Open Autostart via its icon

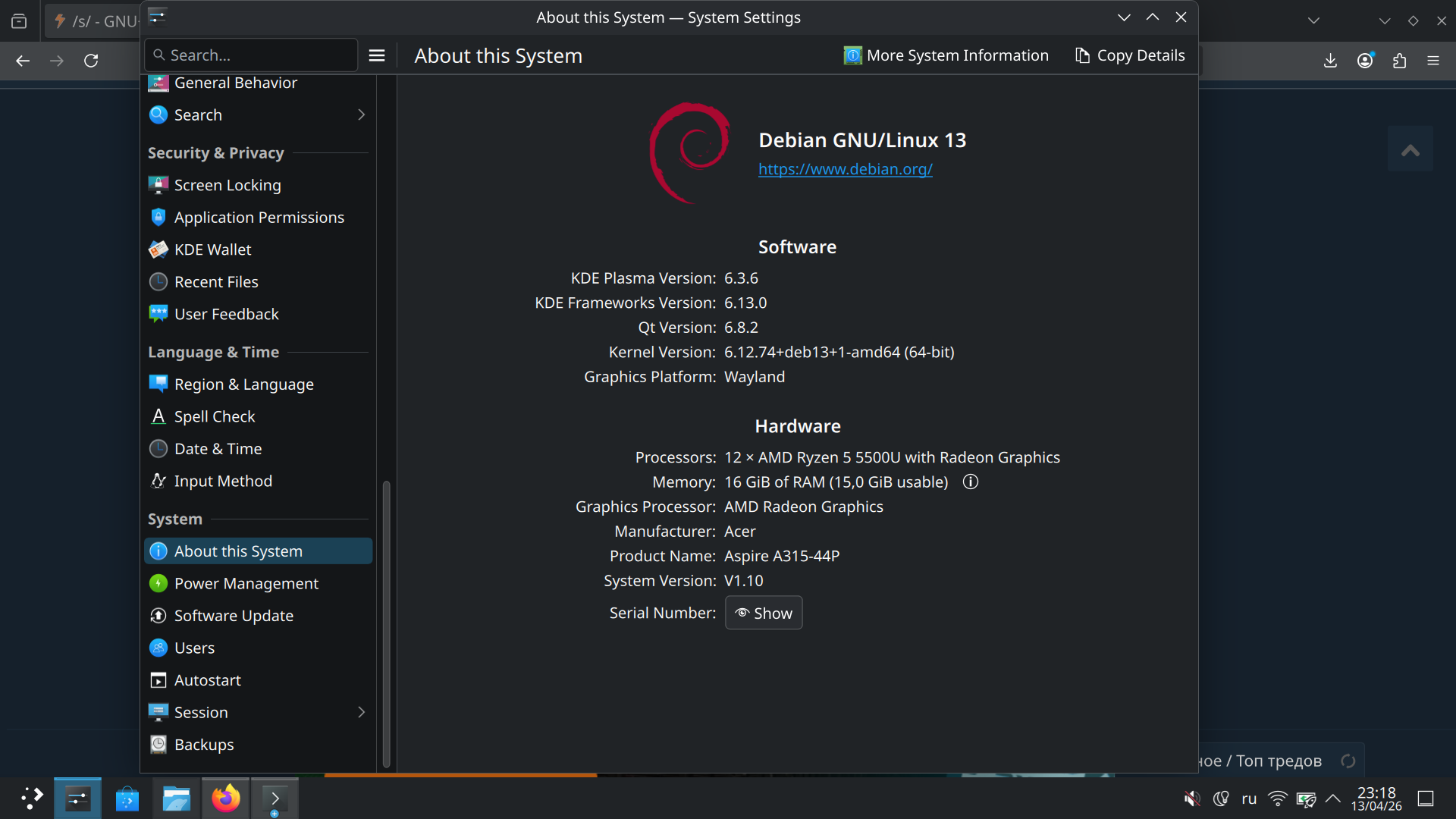(x=158, y=680)
